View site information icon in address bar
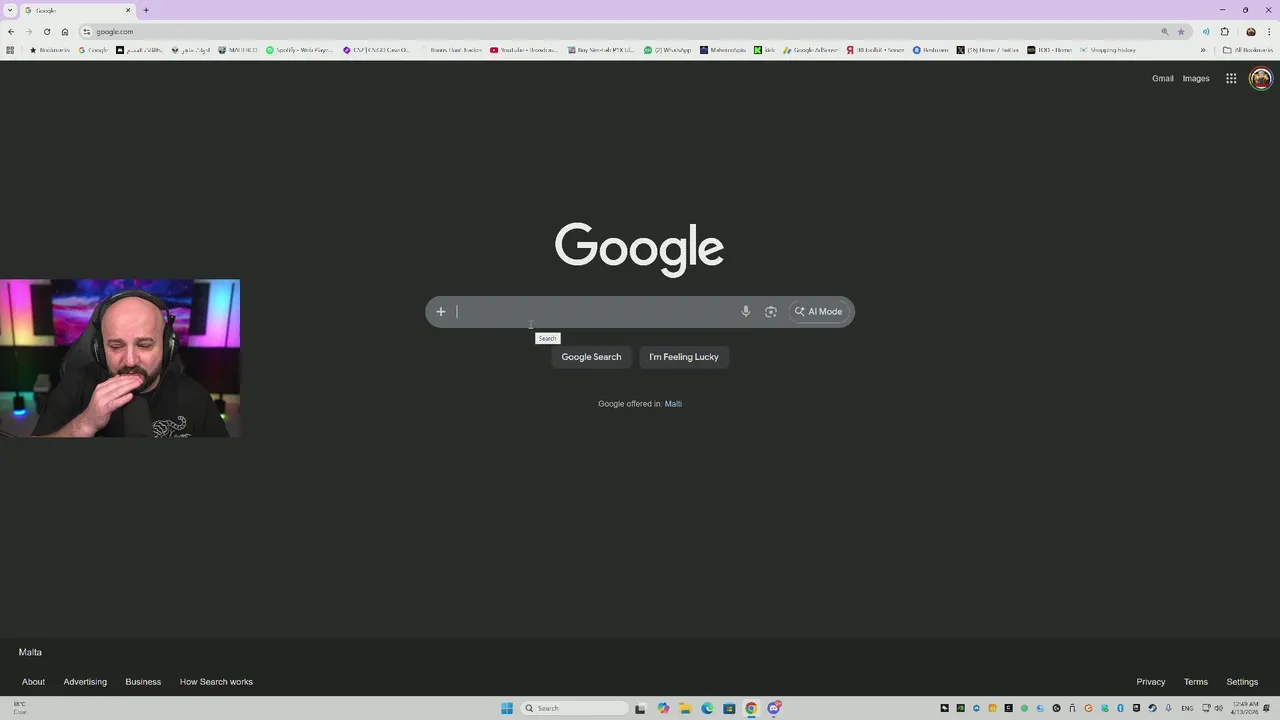 (x=87, y=31)
